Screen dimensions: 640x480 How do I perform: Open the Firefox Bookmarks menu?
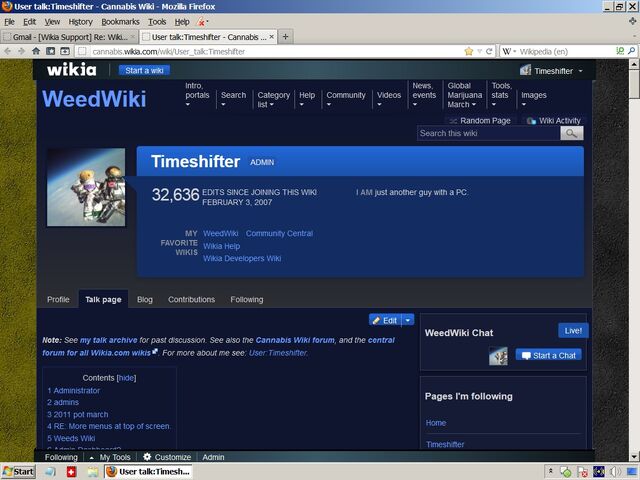click(x=120, y=22)
